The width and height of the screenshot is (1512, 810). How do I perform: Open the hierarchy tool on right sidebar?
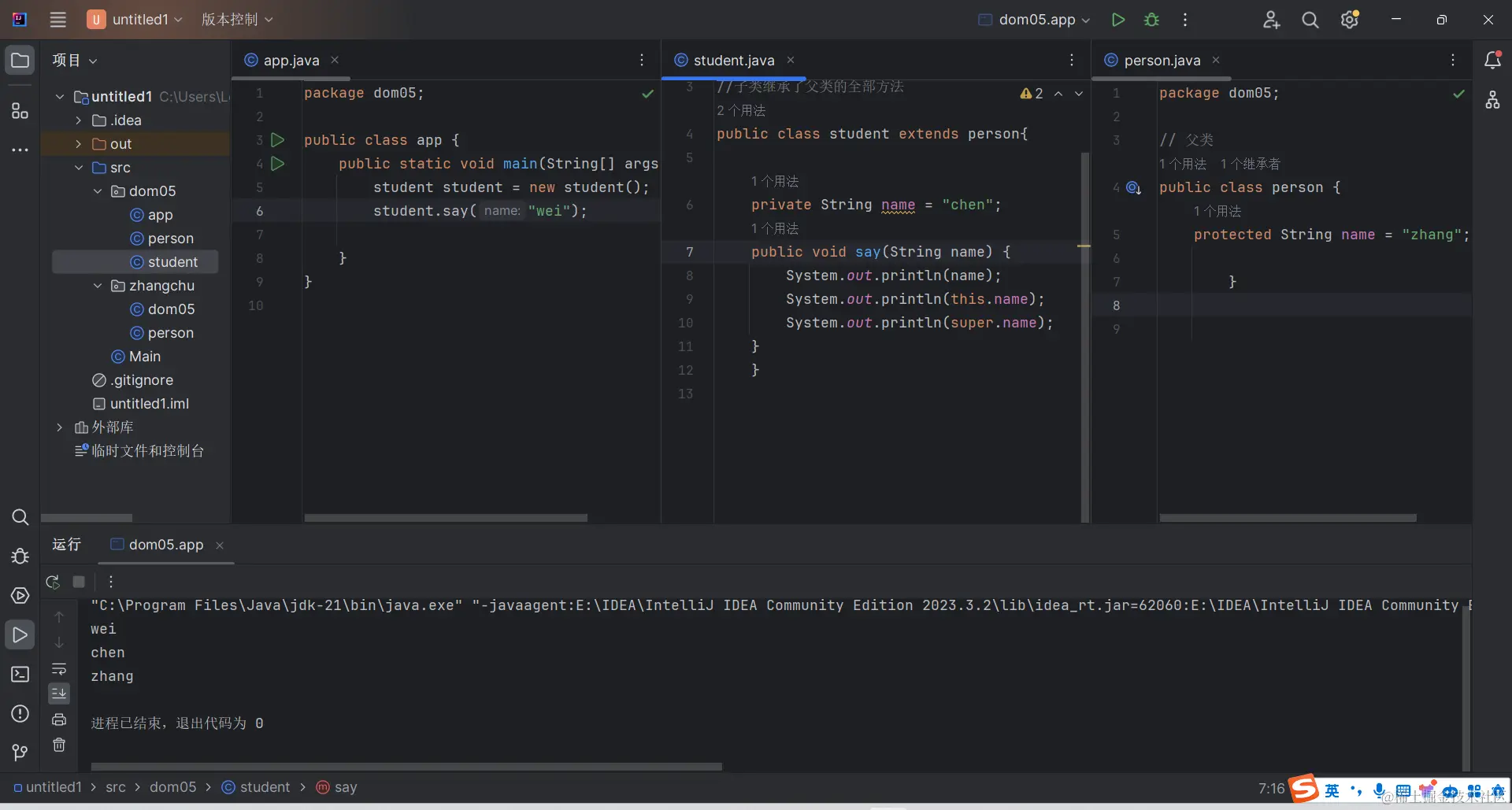coord(1492,100)
